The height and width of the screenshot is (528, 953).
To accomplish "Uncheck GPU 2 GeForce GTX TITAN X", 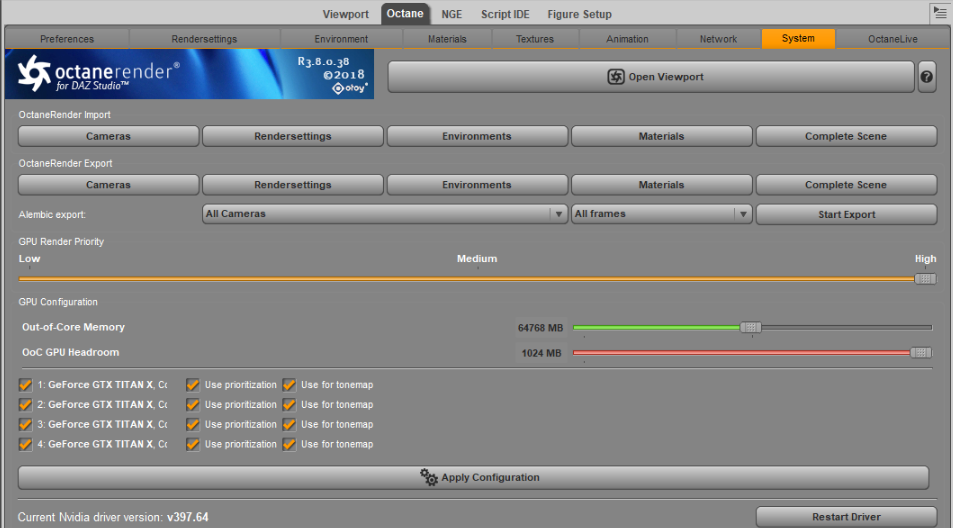I will pos(26,405).
